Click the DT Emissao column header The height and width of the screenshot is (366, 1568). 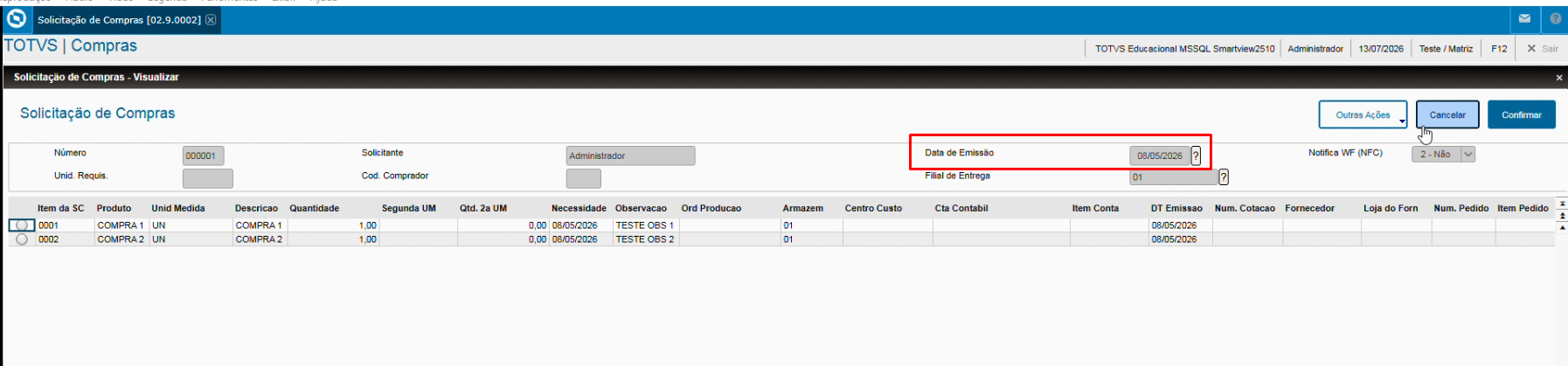(x=1176, y=208)
